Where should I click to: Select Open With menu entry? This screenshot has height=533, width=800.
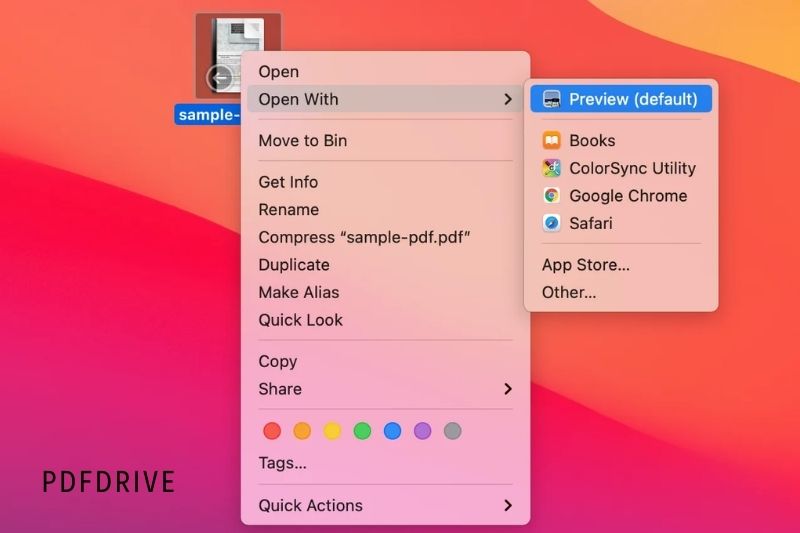click(x=385, y=99)
